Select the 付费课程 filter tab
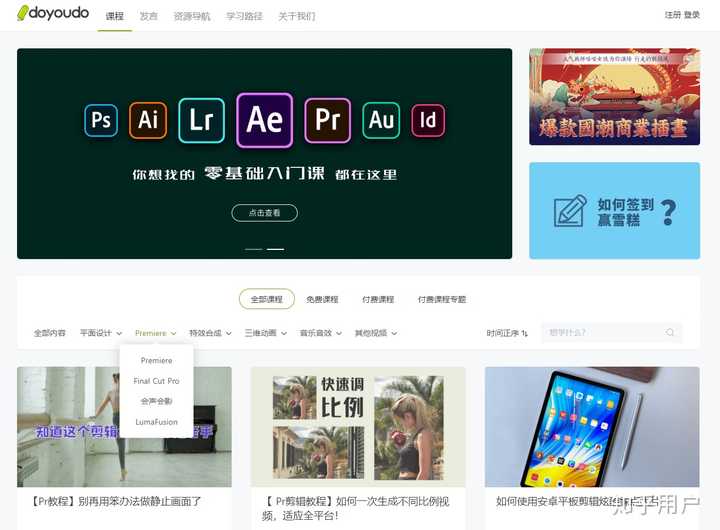 [378, 299]
